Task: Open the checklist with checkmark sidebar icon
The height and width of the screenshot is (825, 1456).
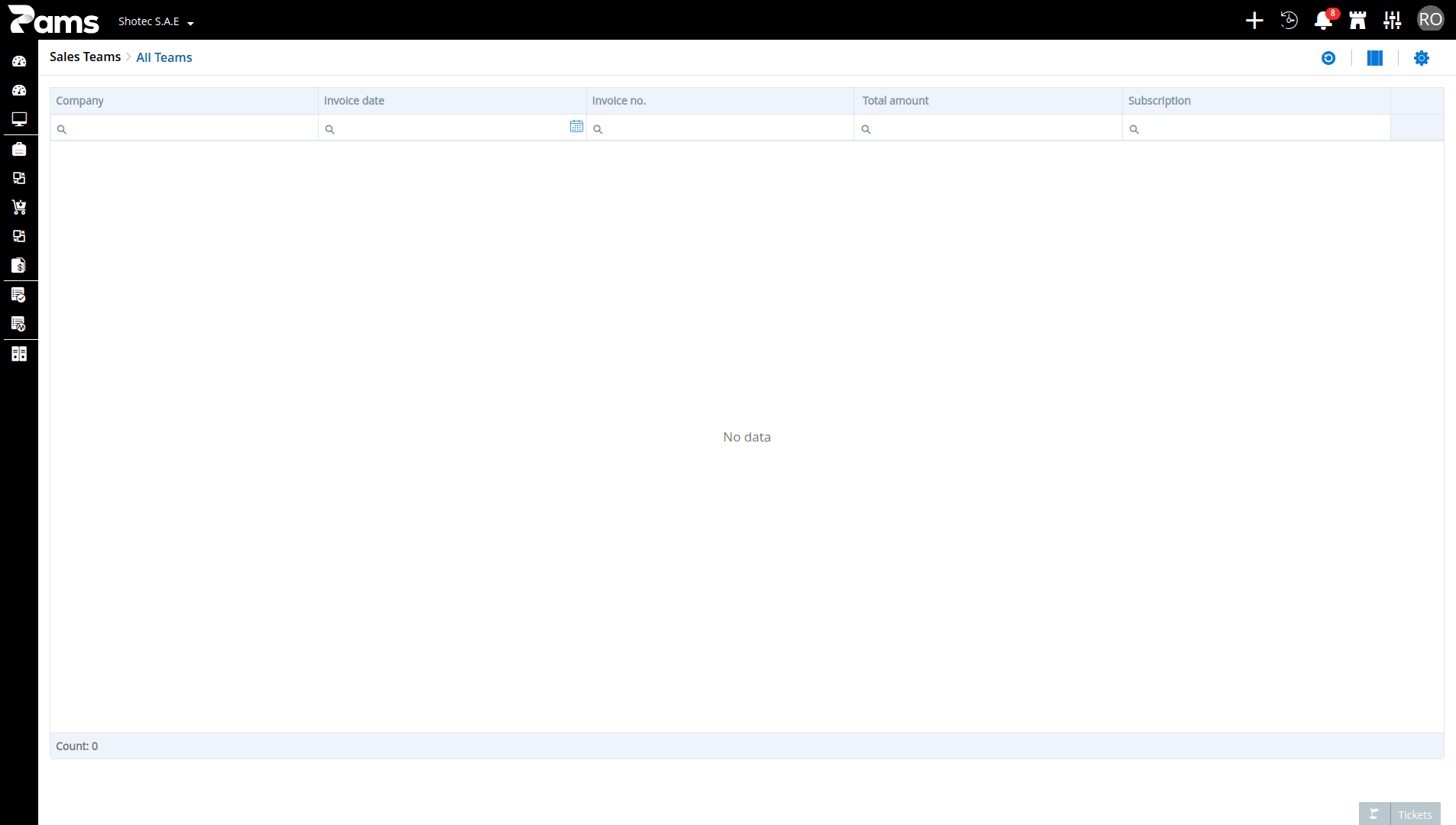Action: [19, 295]
